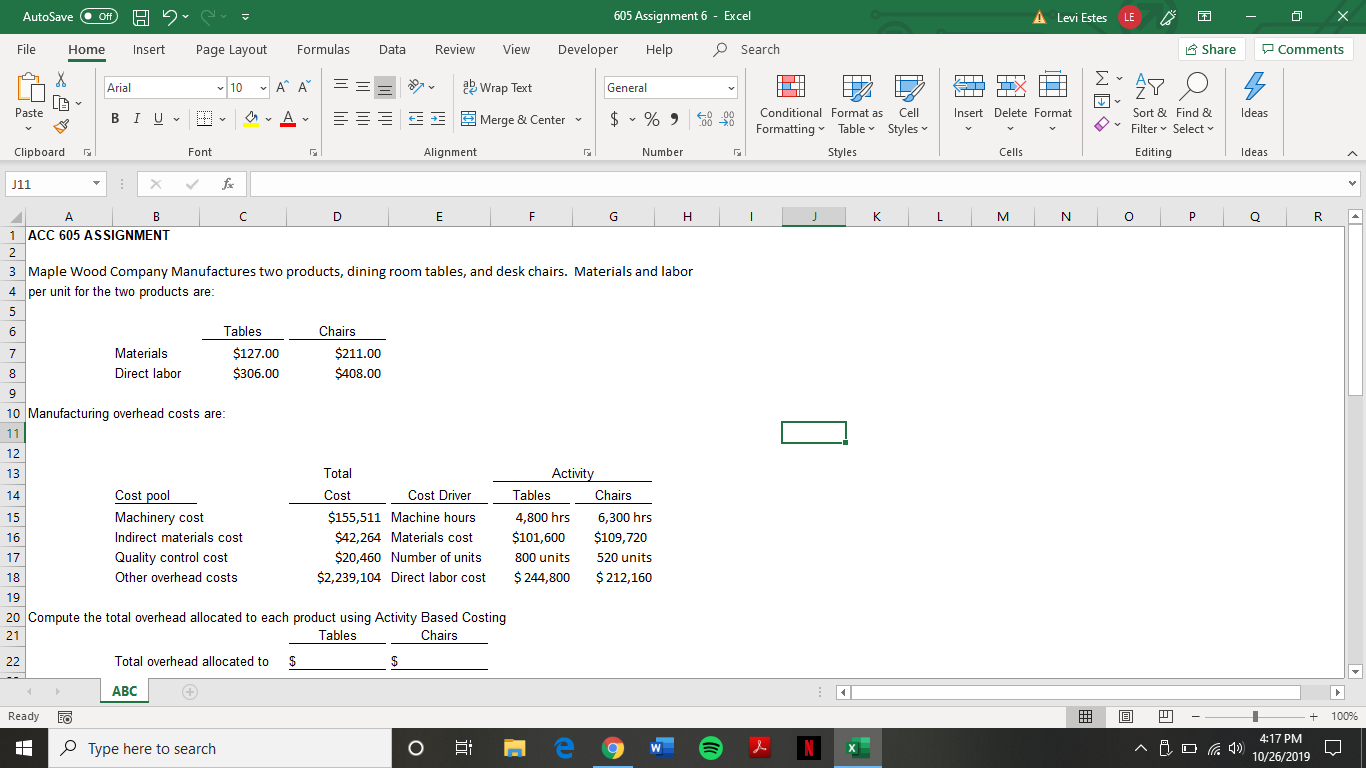Switch to the Formulas tab
This screenshot has height=768, width=1366.
tap(323, 49)
